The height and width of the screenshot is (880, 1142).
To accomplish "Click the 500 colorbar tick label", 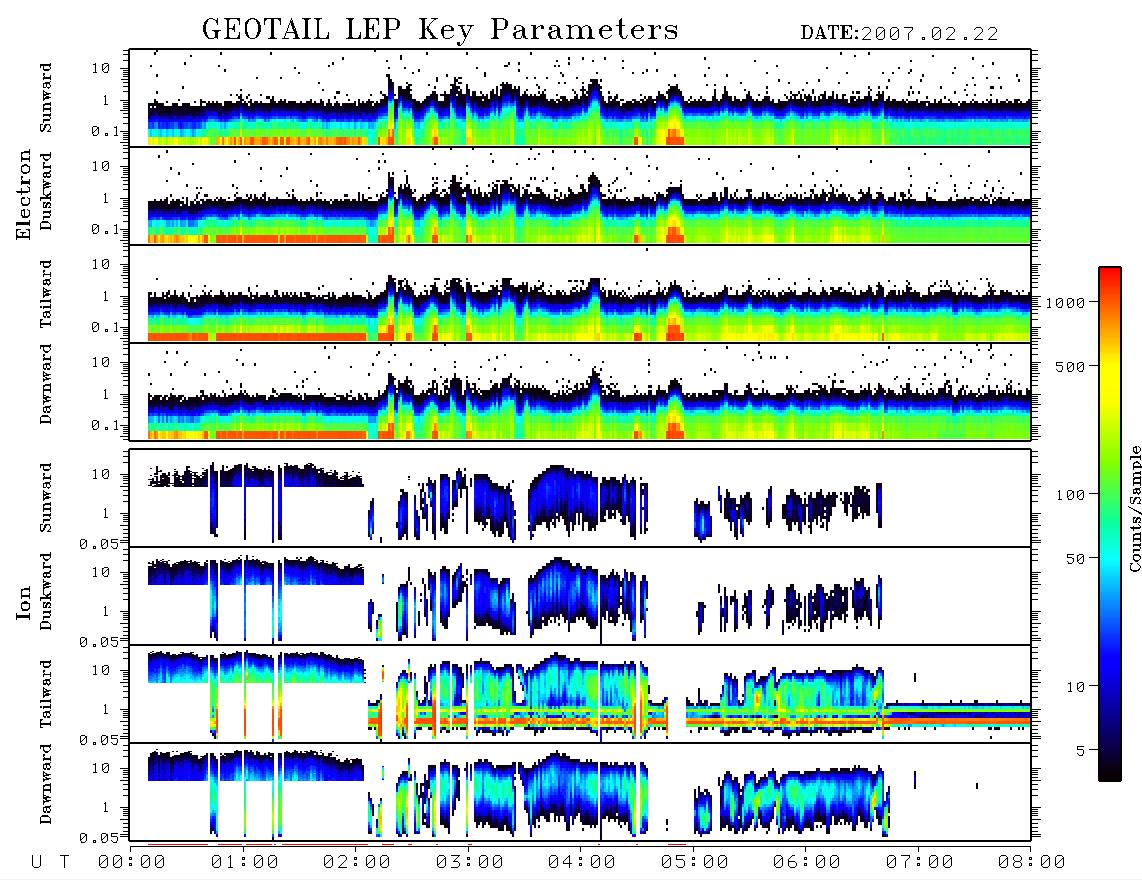I will (x=1070, y=366).
